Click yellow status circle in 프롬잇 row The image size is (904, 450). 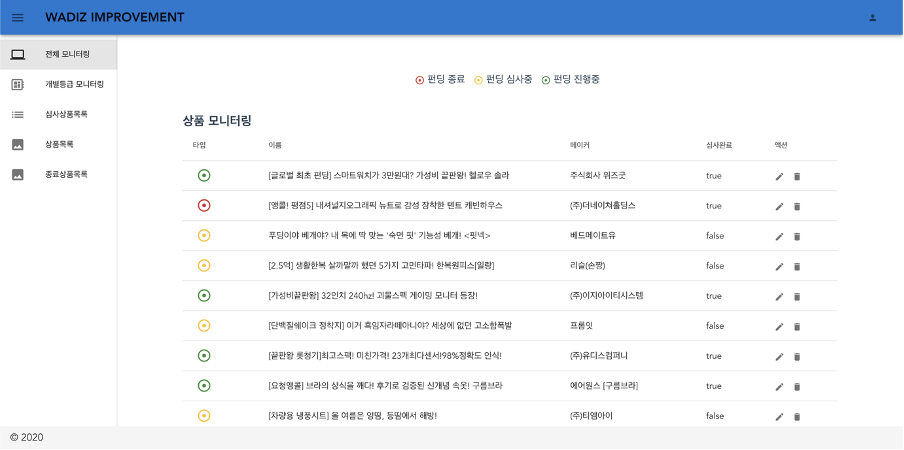(x=204, y=326)
